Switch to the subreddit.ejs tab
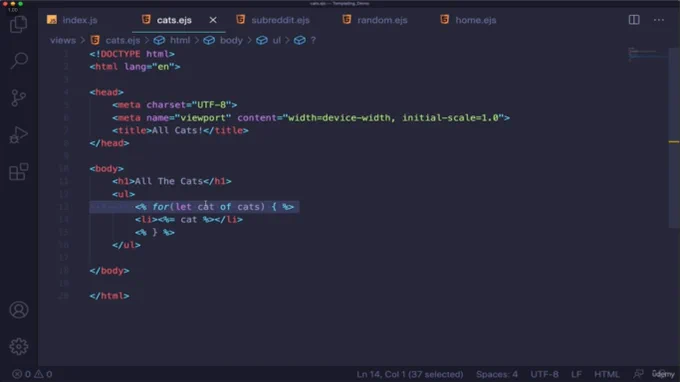The width and height of the screenshot is (680, 382). tap(280, 20)
